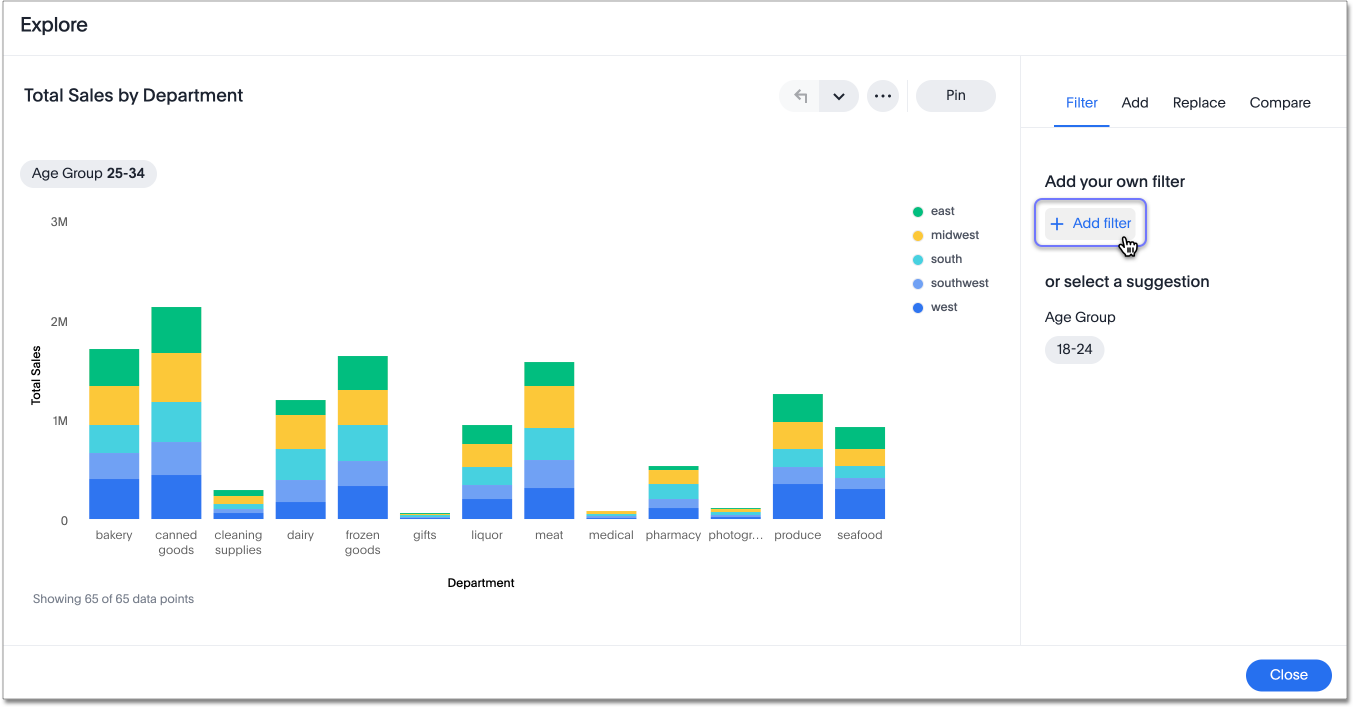This screenshot has width=1354, height=708.
Task: Open the Replace tab
Action: pos(1198,103)
